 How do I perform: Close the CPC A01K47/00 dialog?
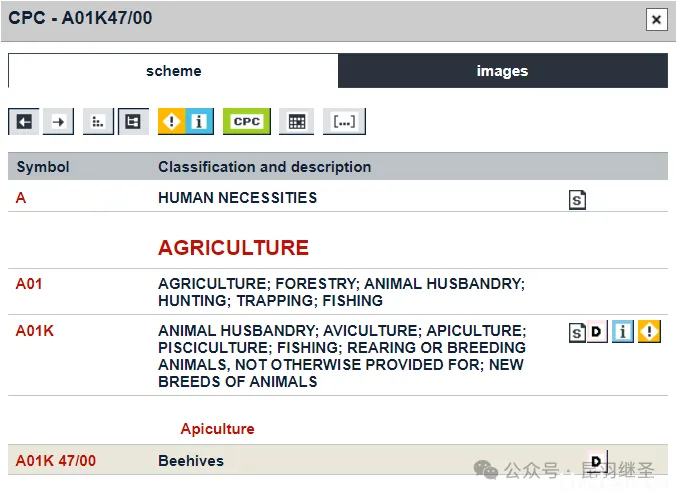pyautogui.click(x=656, y=19)
